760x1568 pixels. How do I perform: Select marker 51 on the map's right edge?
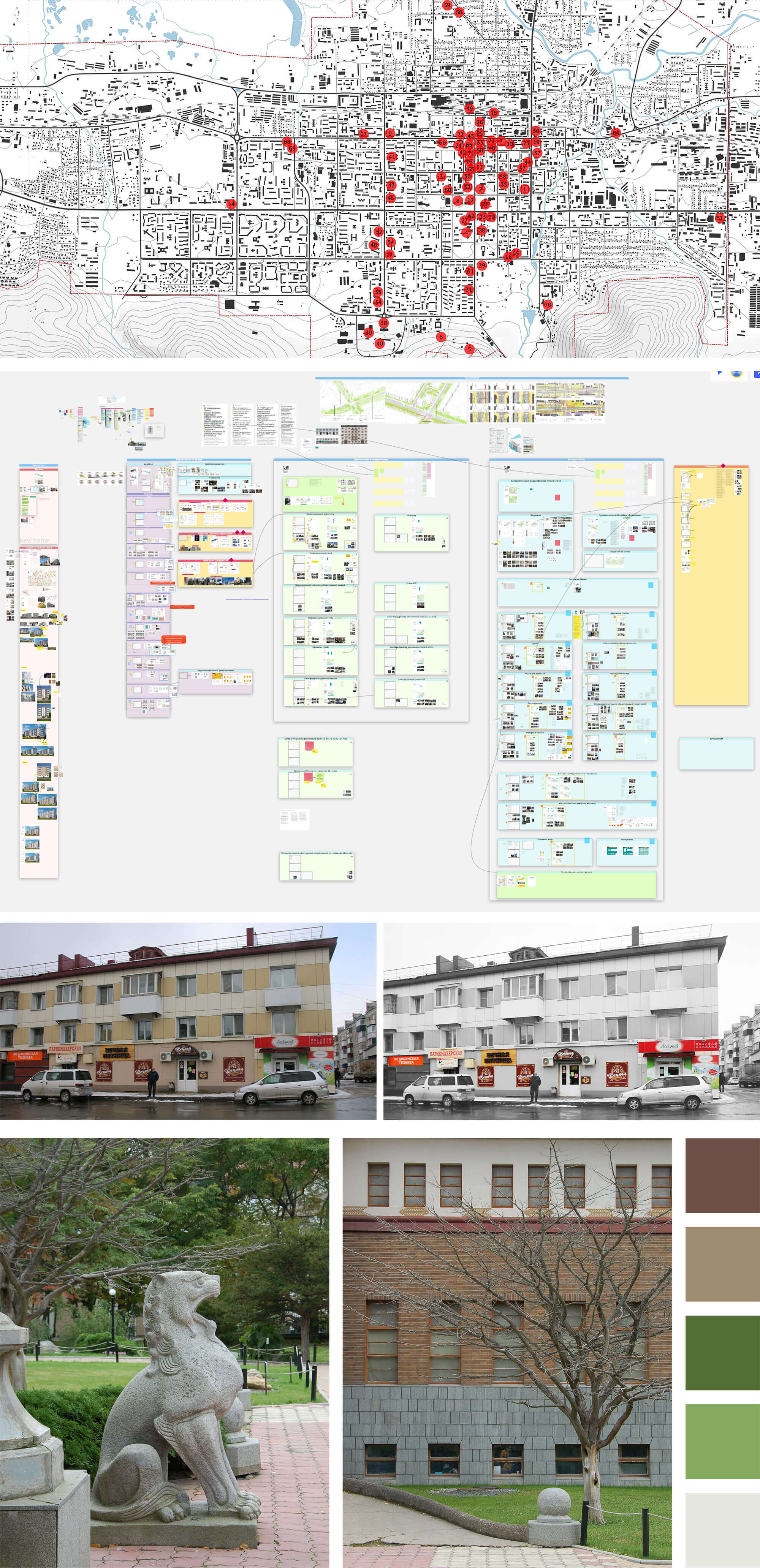coord(720,218)
